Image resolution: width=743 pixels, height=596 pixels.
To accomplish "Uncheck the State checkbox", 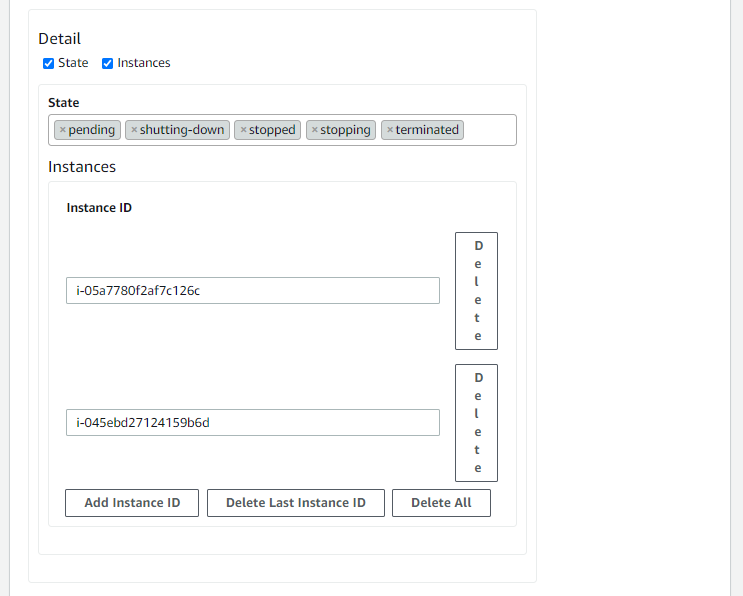I will tap(49, 63).
